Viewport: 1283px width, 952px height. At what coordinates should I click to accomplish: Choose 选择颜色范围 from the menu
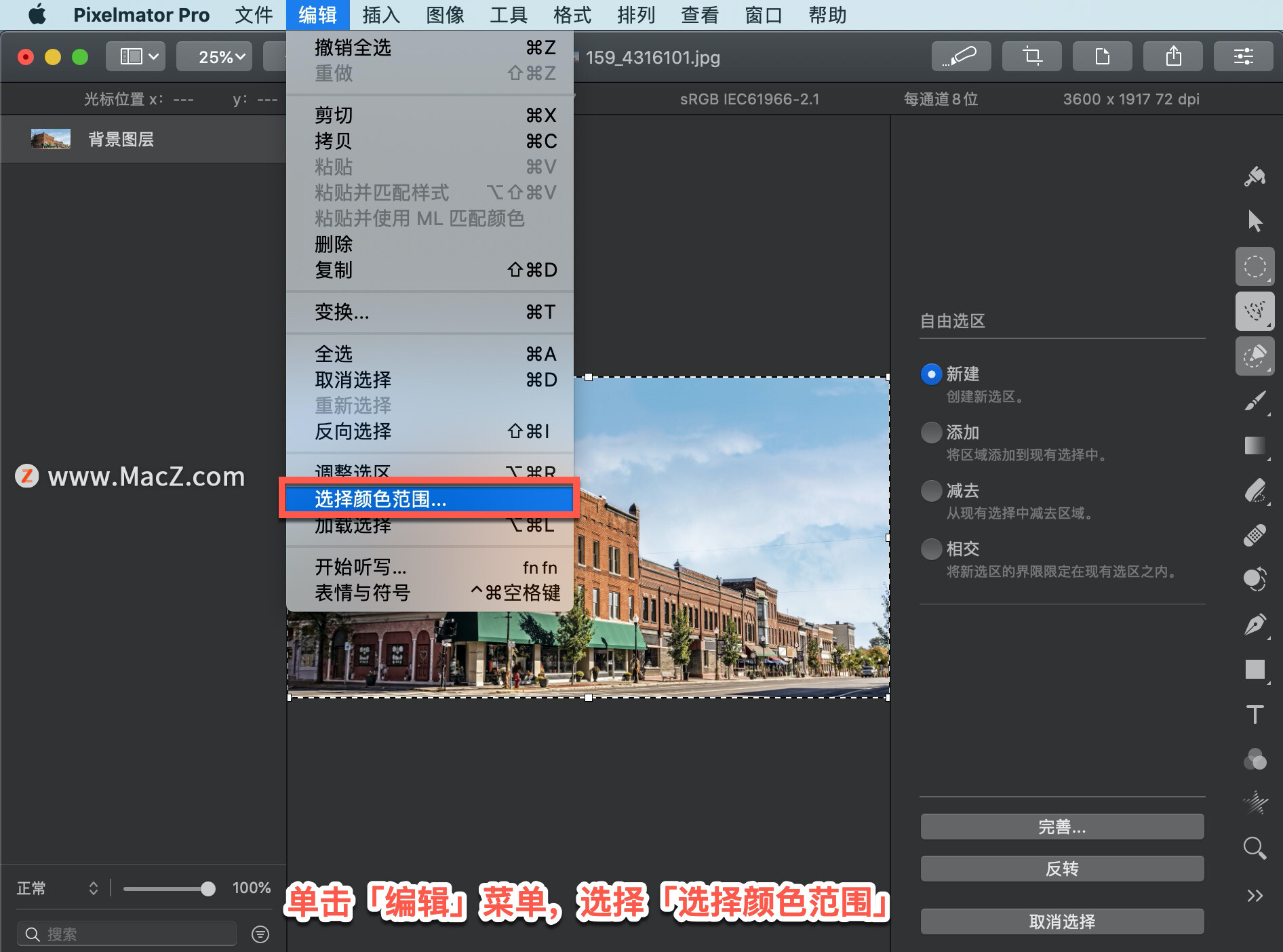click(429, 500)
